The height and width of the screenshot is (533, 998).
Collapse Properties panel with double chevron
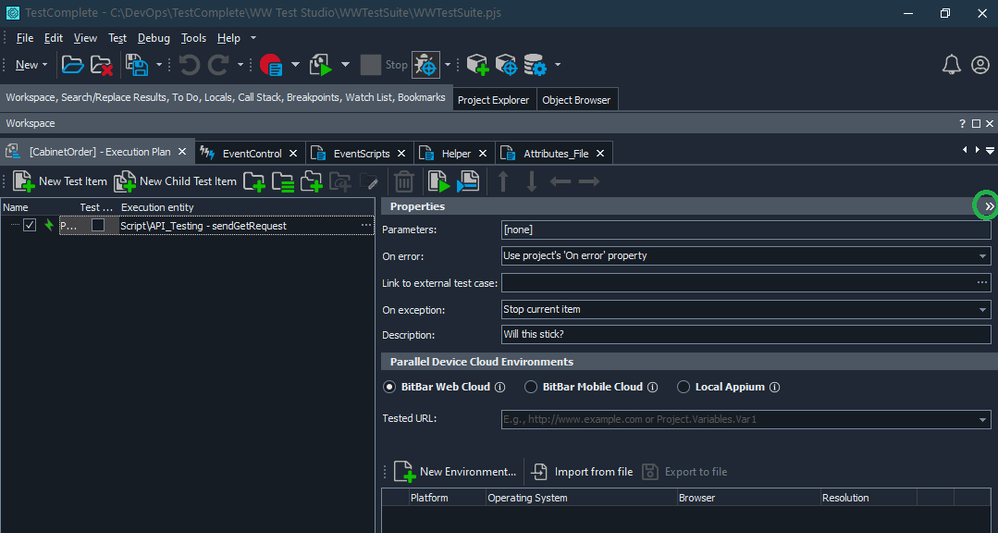tap(989, 206)
